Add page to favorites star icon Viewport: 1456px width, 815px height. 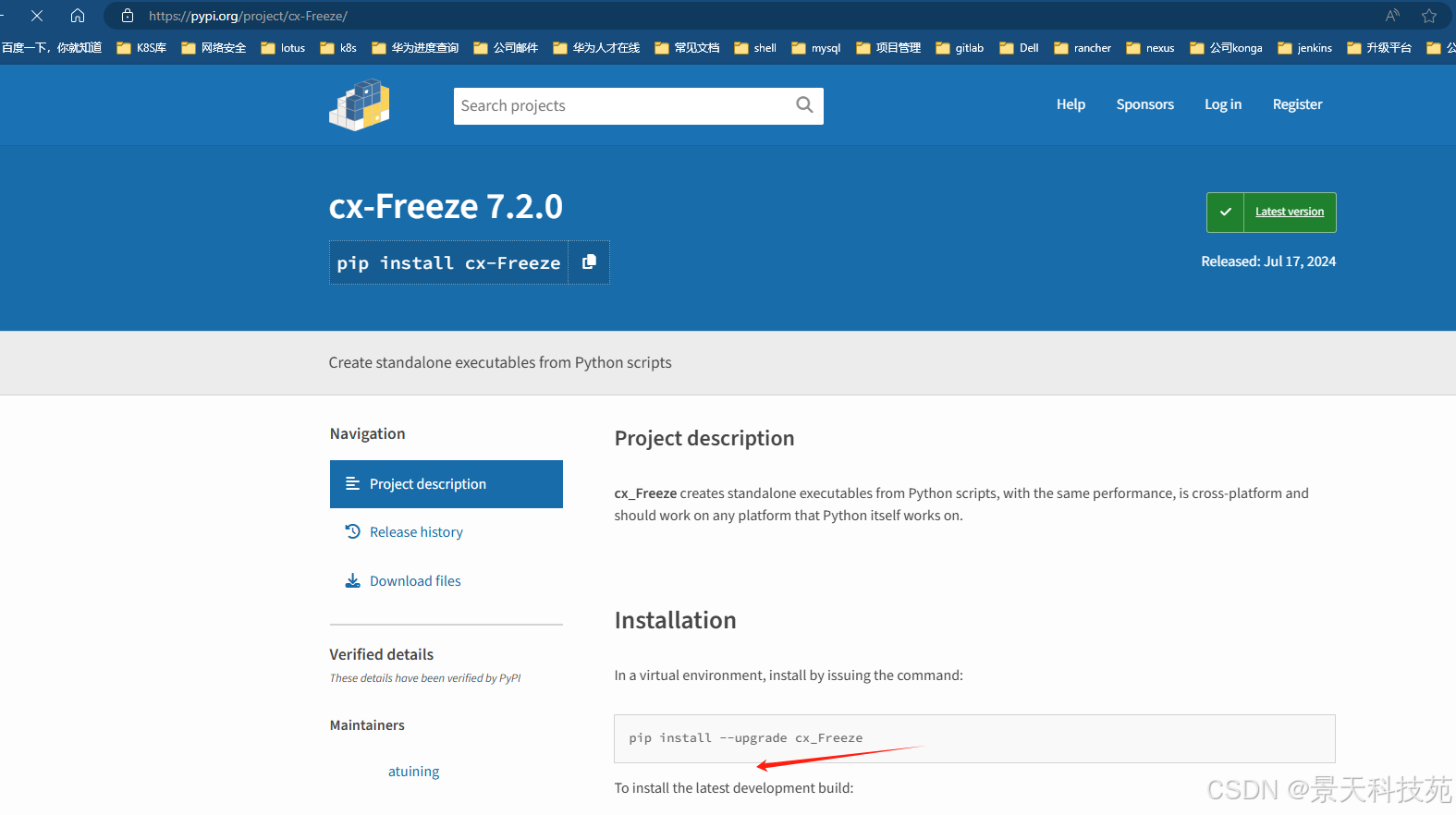[x=1429, y=16]
